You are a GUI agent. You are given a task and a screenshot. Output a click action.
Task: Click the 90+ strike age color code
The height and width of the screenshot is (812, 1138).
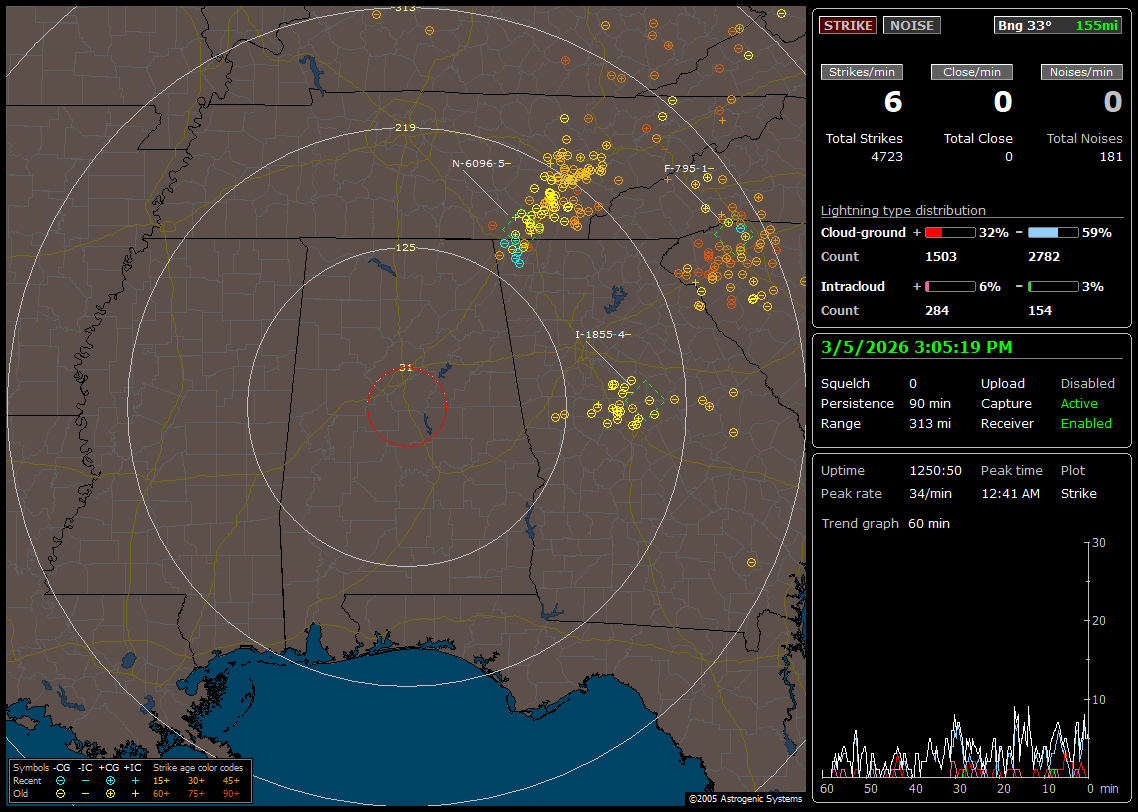click(x=231, y=793)
